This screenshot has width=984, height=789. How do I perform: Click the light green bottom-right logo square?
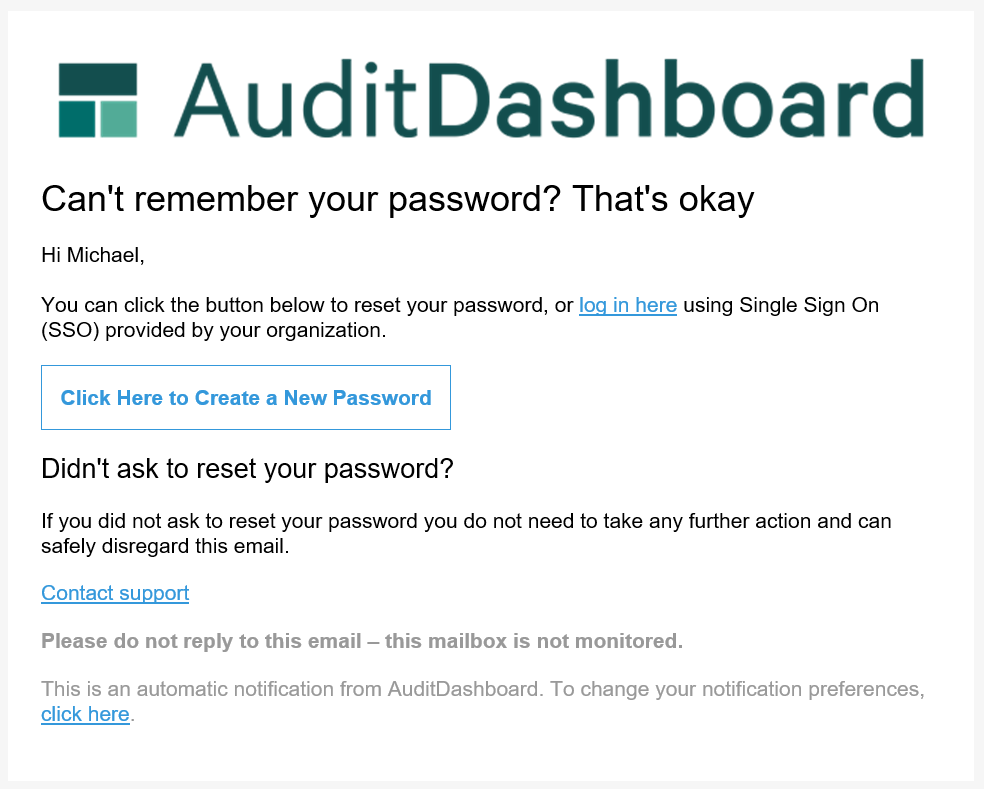[x=119, y=119]
